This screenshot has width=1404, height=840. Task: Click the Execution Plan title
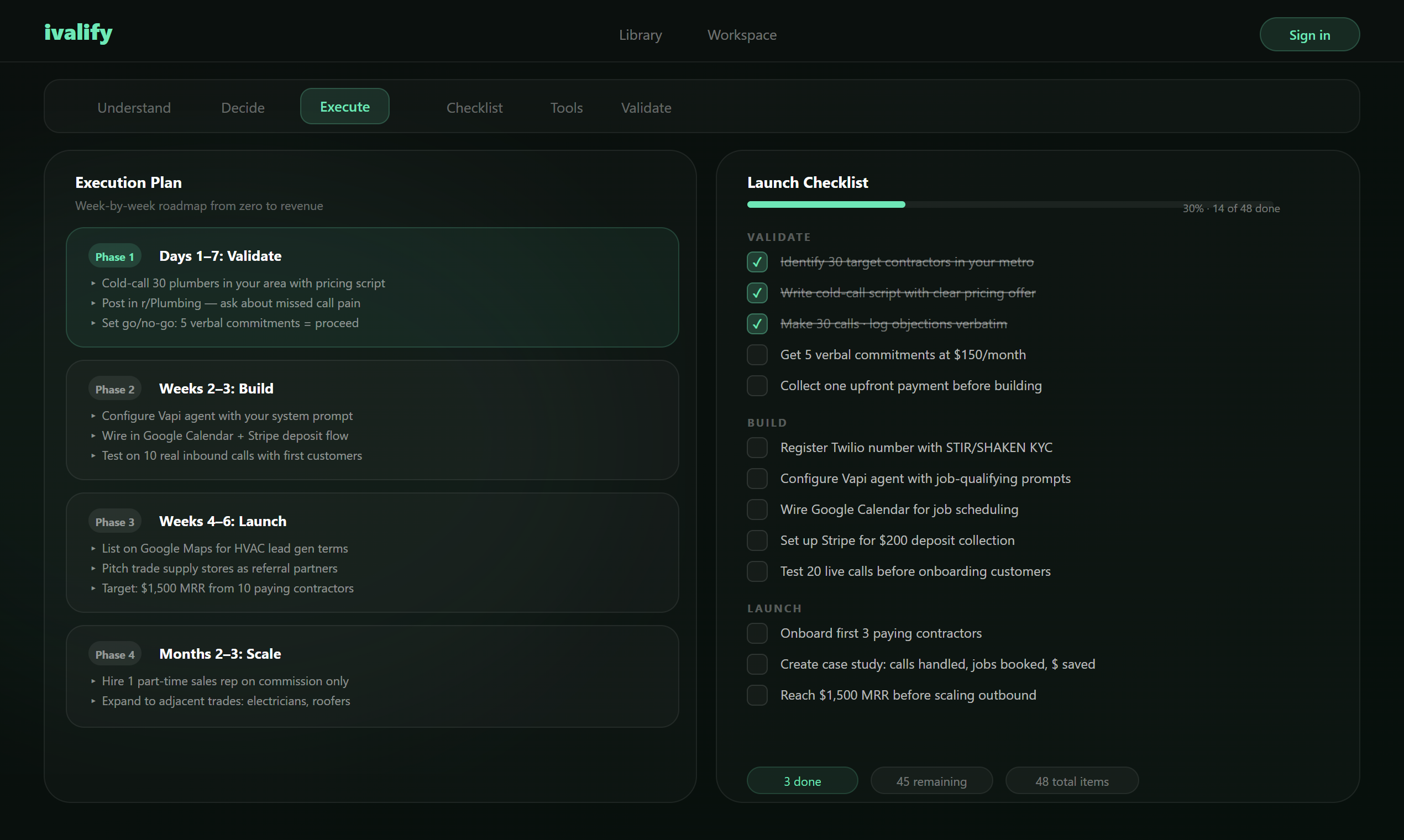pyautogui.click(x=128, y=182)
